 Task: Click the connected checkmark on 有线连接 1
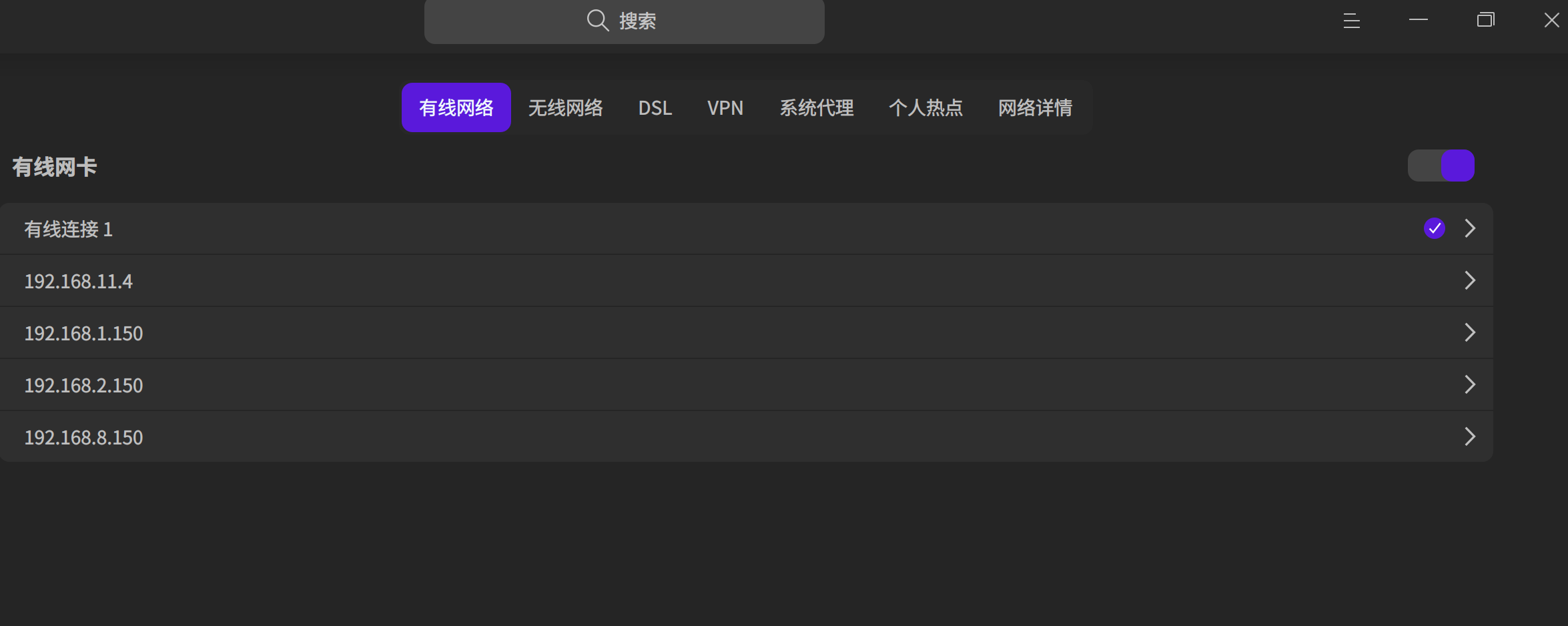click(x=1434, y=228)
